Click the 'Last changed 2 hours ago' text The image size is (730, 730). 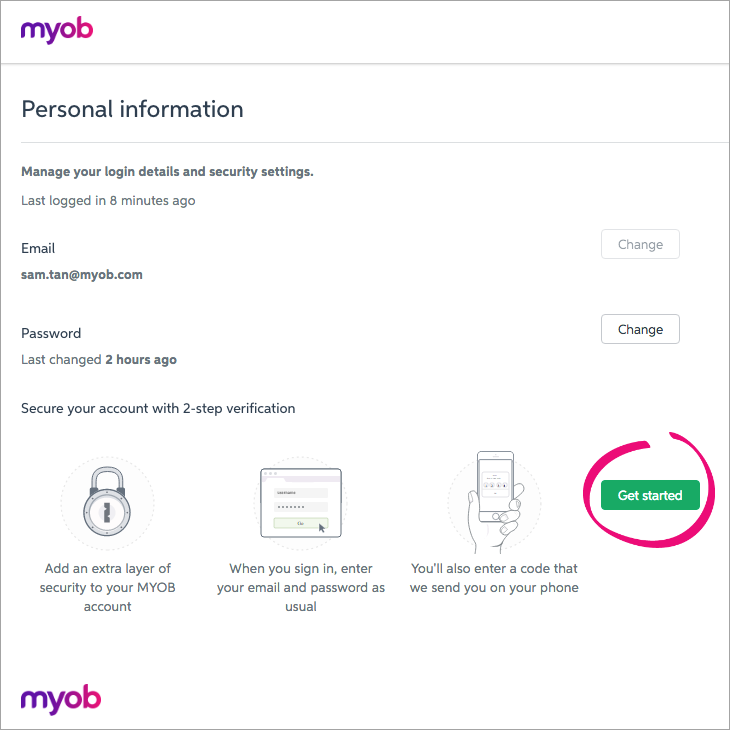[x=99, y=359]
